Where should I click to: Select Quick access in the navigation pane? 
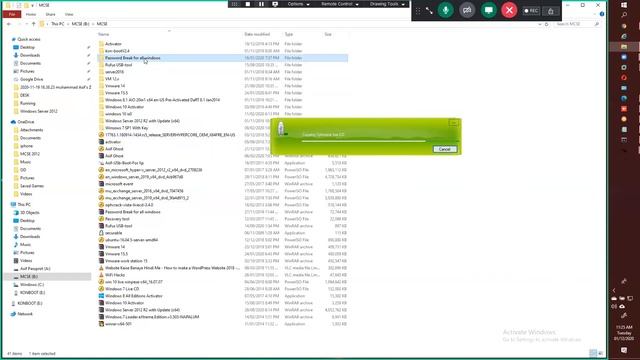29,39
